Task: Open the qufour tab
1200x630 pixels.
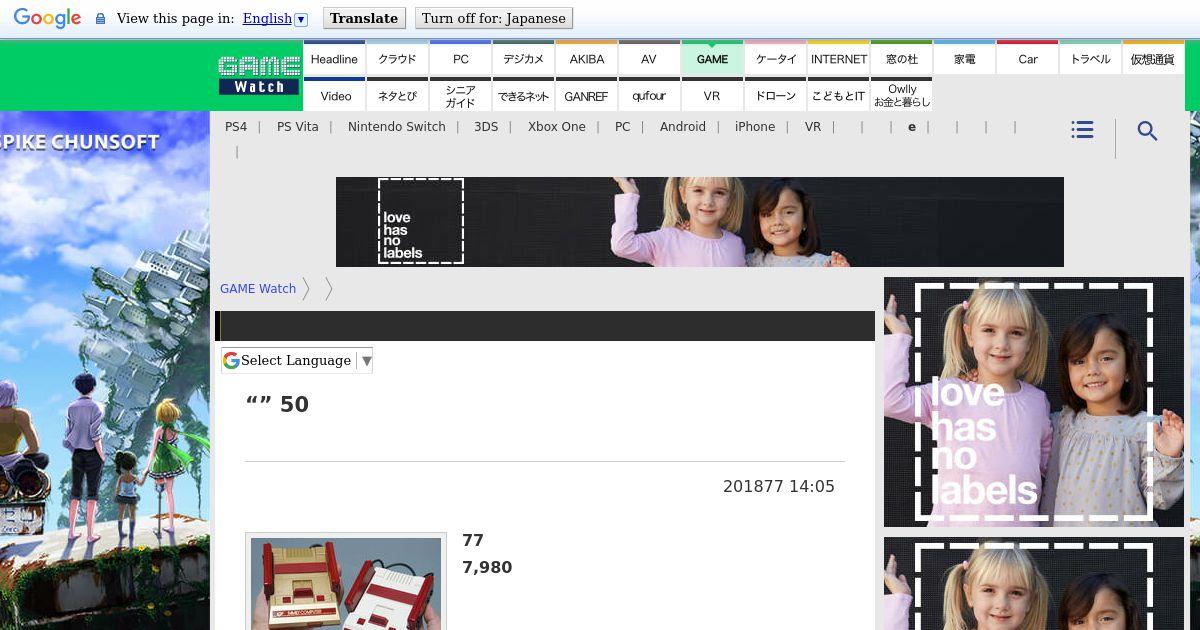Action: point(649,95)
